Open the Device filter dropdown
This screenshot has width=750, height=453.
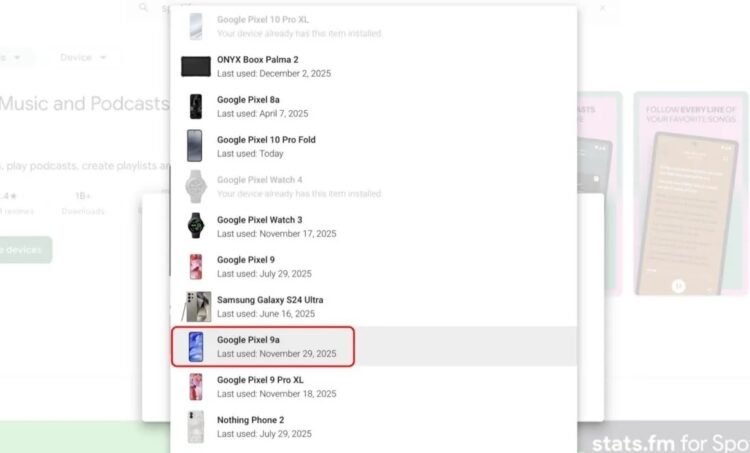pyautogui.click(x=83, y=57)
